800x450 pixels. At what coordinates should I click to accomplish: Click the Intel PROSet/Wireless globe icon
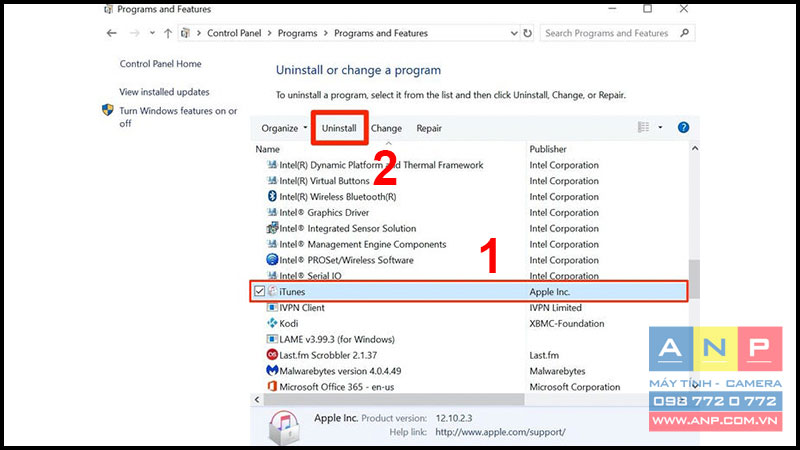click(272, 259)
